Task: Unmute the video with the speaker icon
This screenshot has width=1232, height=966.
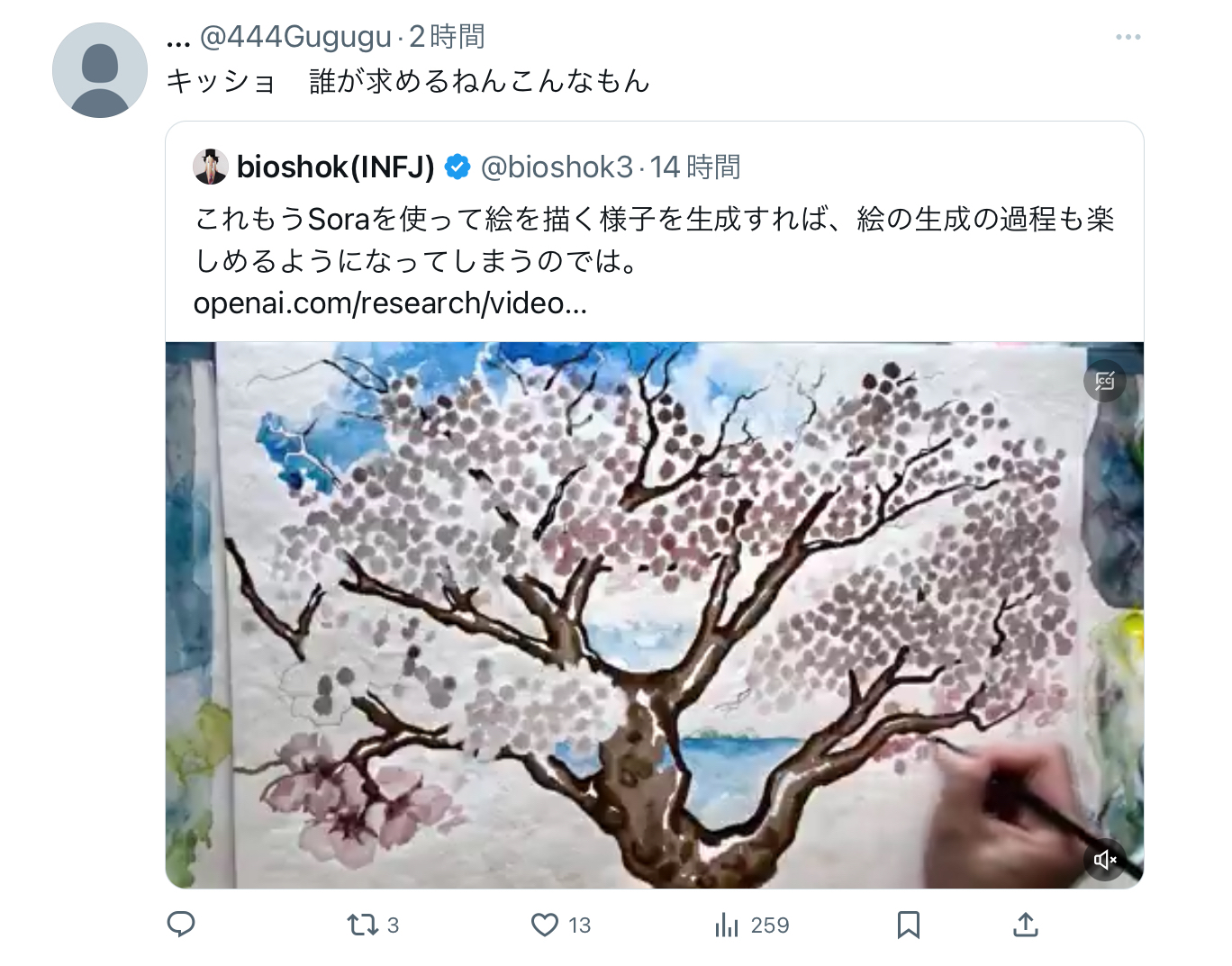Action: point(1105,860)
